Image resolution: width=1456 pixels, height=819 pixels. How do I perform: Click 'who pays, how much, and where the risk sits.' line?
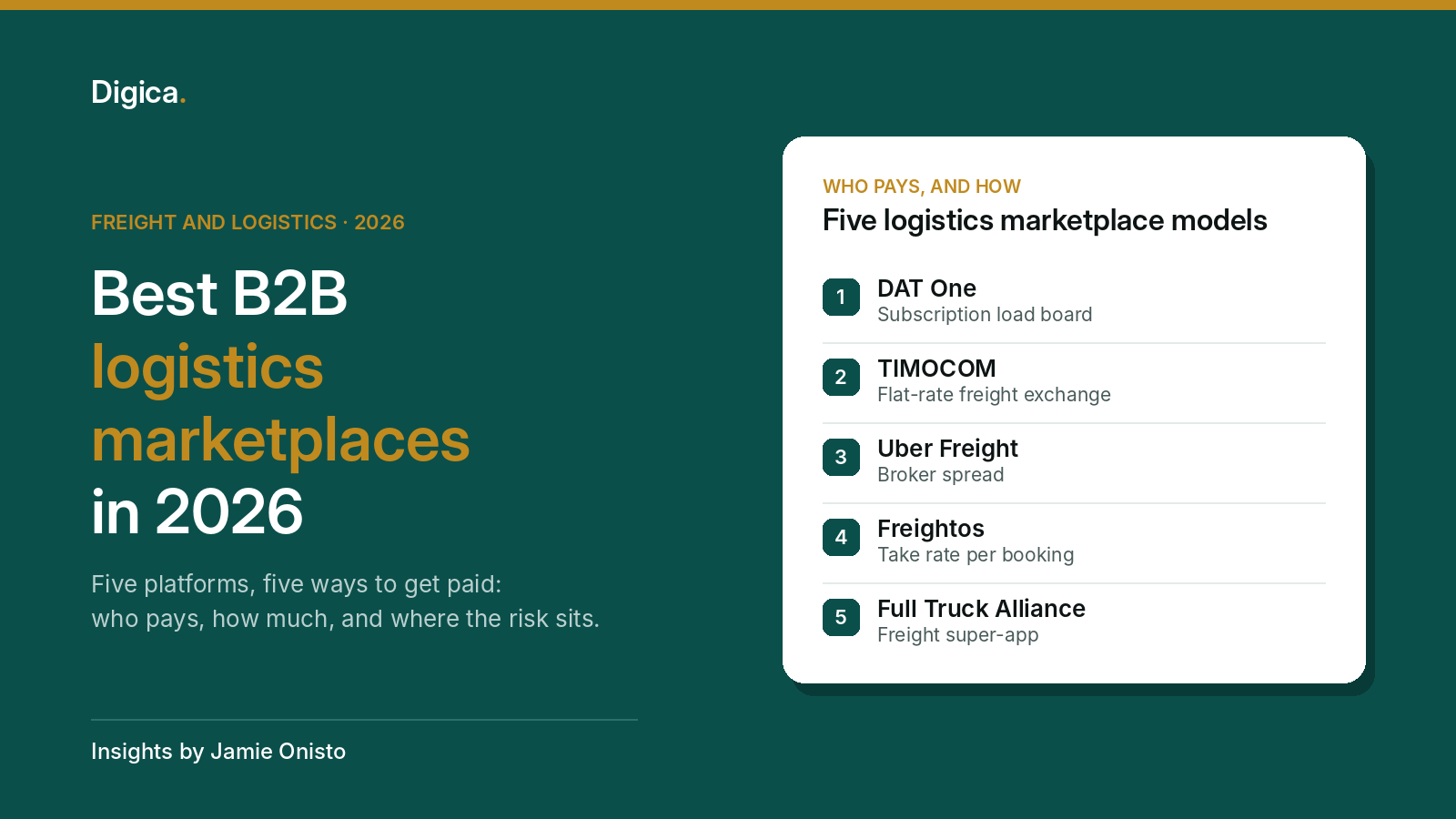tap(346, 619)
